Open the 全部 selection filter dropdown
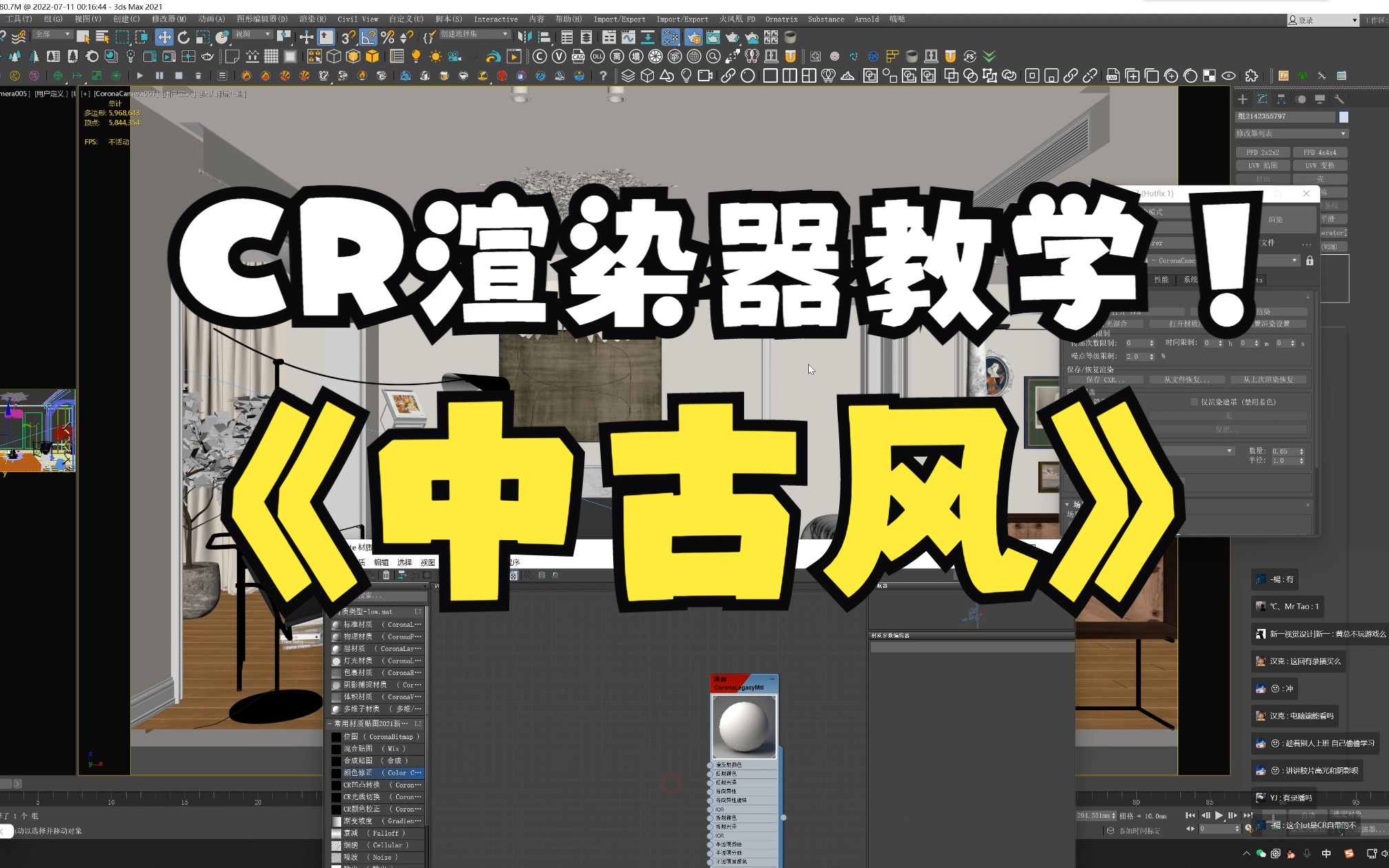This screenshot has height=868, width=1389. [x=52, y=34]
